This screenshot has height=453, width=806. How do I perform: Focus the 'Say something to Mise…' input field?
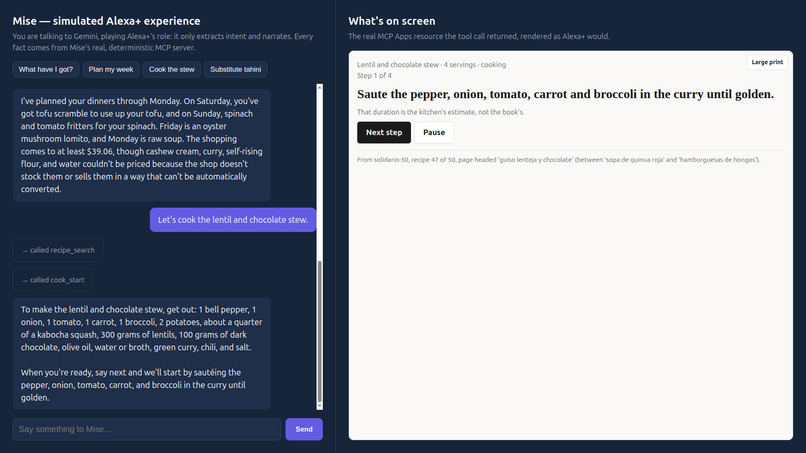tap(146, 429)
